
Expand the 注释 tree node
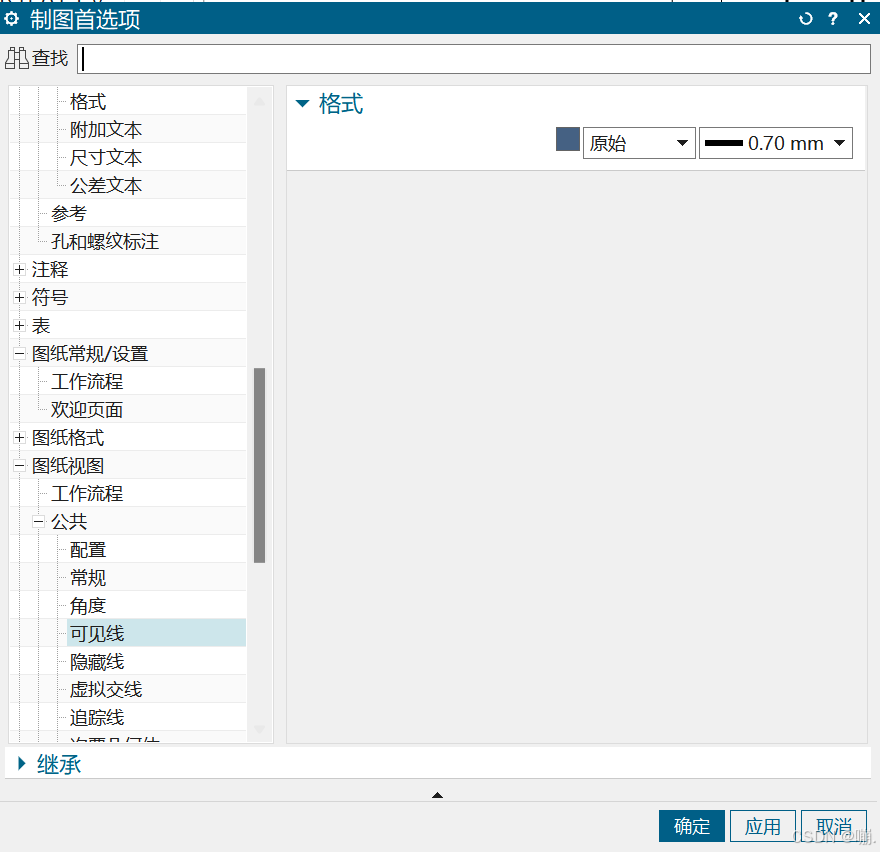(20, 269)
